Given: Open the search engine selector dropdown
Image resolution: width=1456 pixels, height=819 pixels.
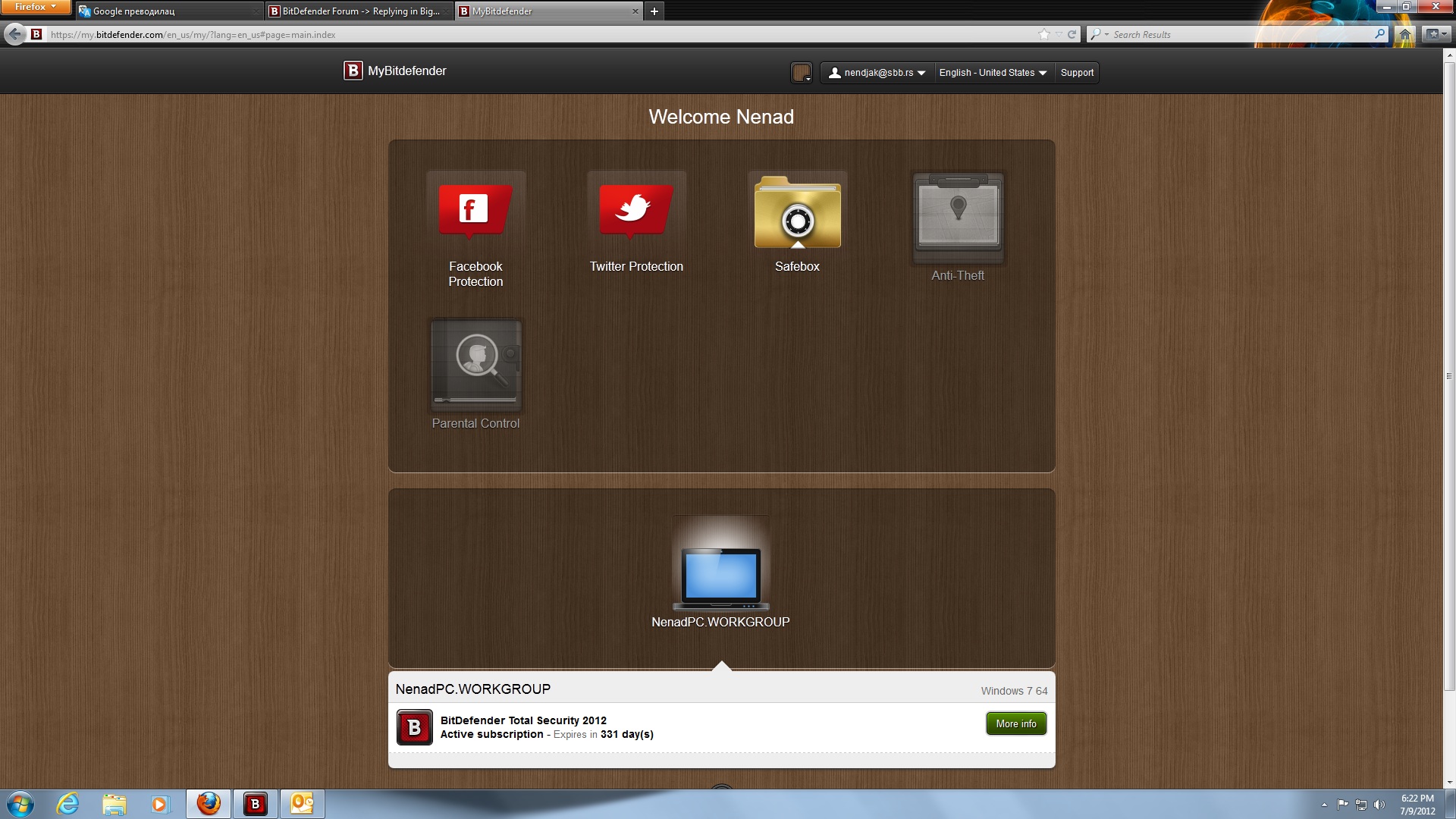Looking at the screenshot, I should 1099,34.
